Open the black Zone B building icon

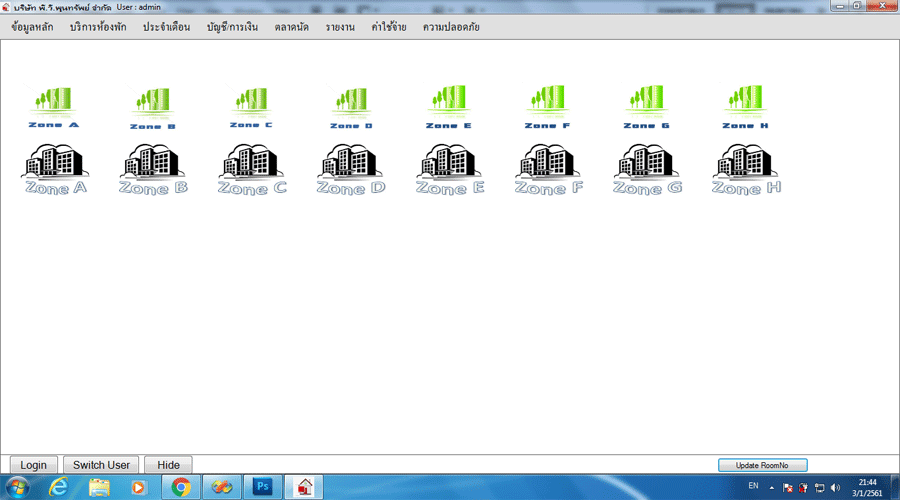[153, 168]
